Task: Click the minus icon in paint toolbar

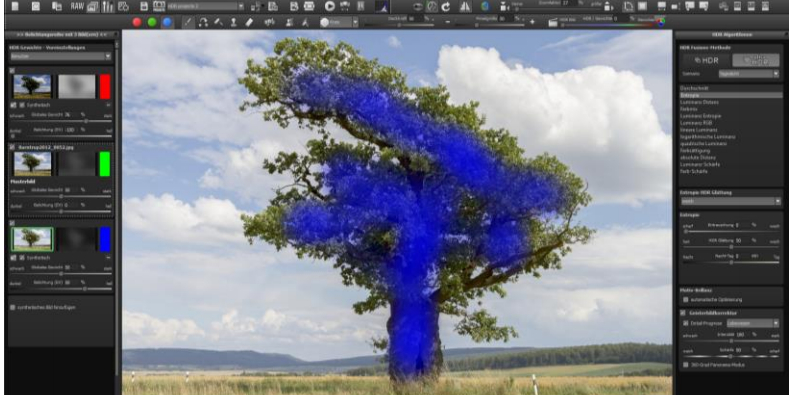Action: (x=447, y=22)
